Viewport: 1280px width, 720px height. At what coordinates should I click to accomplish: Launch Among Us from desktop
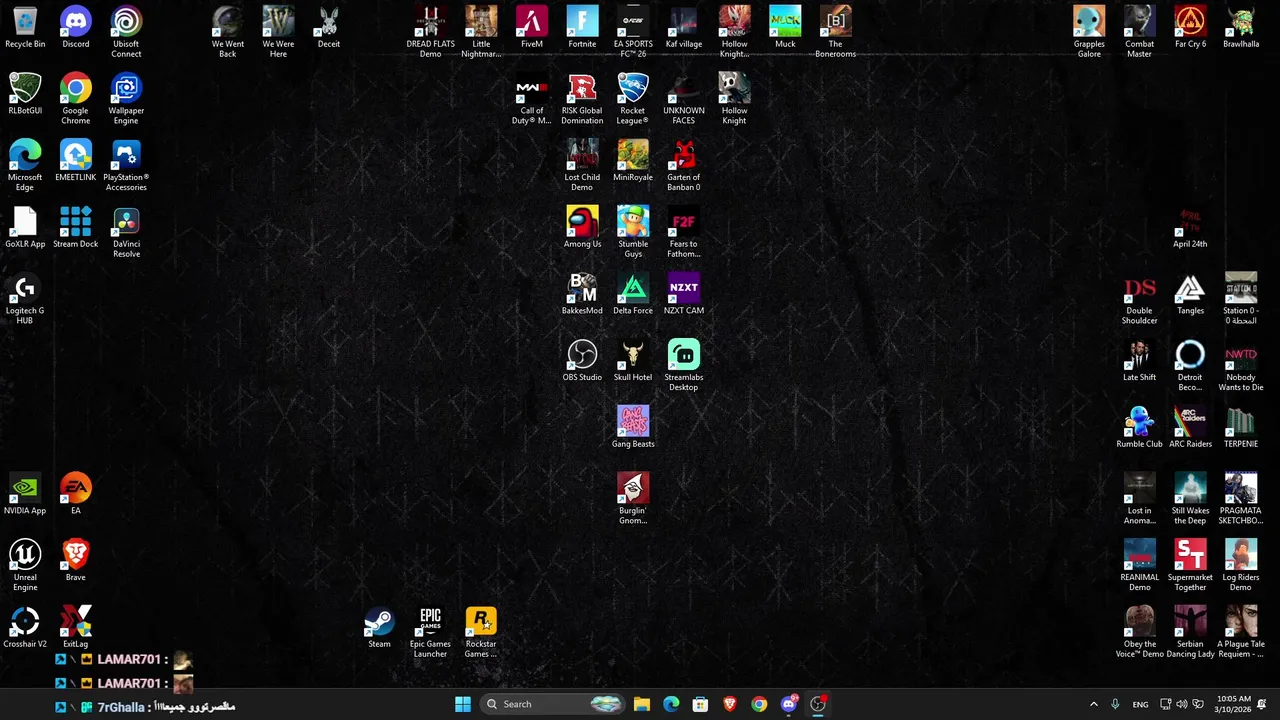pyautogui.click(x=582, y=227)
